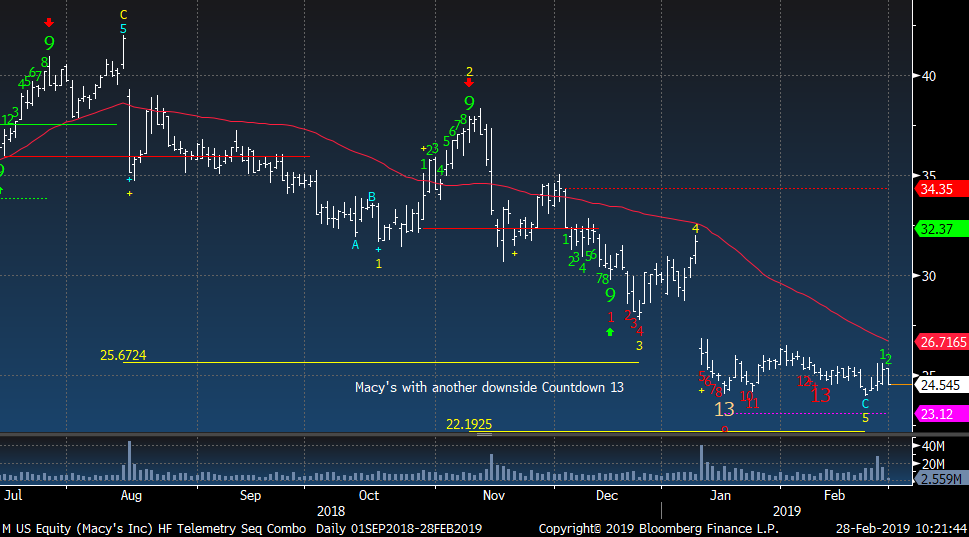Click the 22.1925 yellow level label
The height and width of the screenshot is (537, 969).
click(469, 424)
